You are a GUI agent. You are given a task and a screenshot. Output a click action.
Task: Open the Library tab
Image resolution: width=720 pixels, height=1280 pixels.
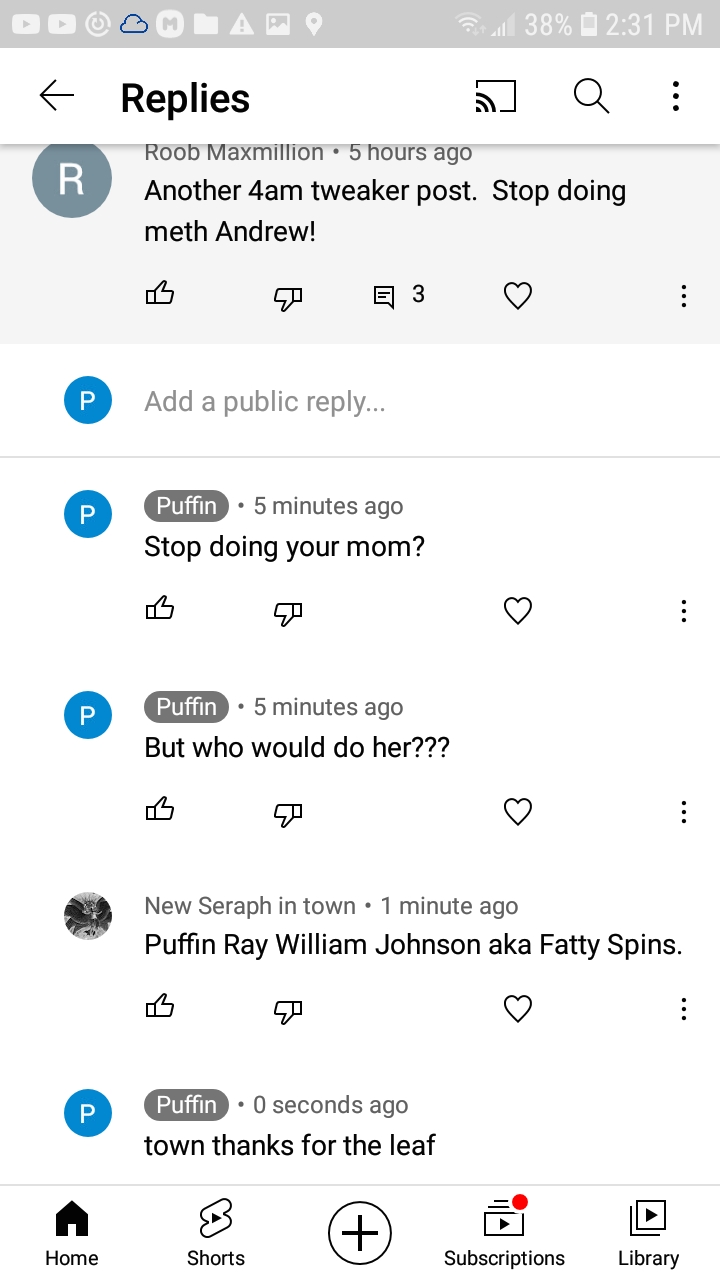tap(648, 1233)
